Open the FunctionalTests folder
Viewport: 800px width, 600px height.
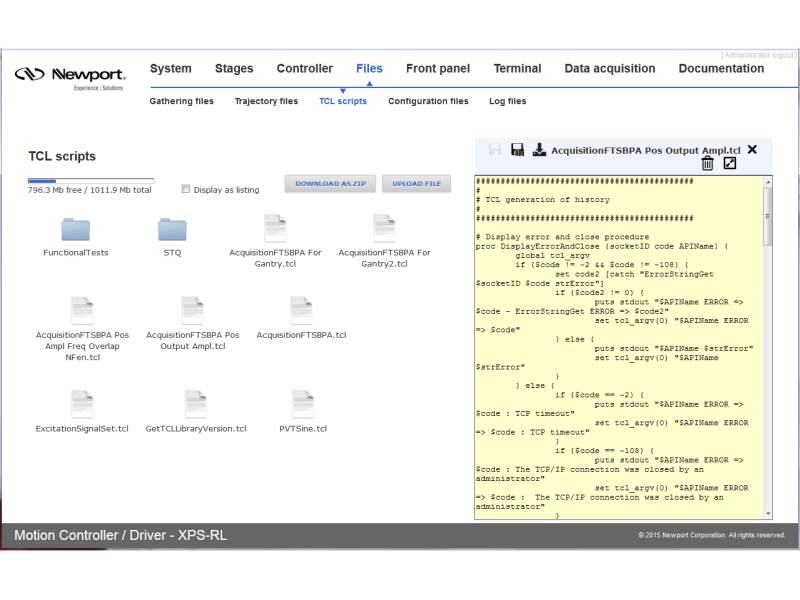click(76, 230)
